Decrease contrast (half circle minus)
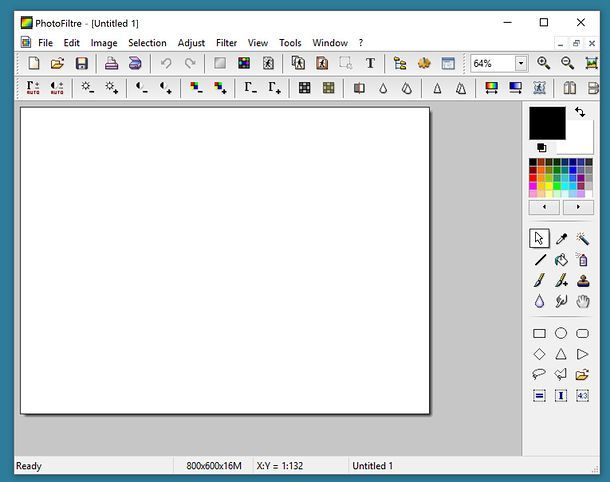Image resolution: width=610 pixels, height=482 pixels. pos(142,87)
